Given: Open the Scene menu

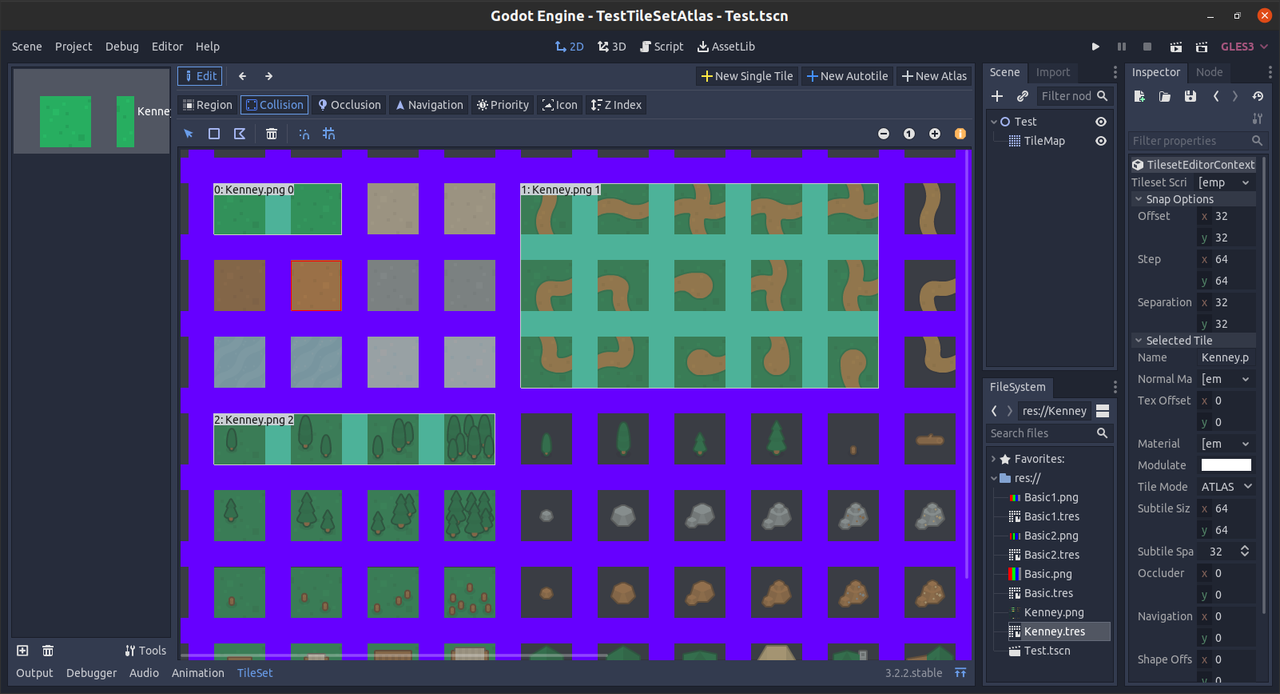Looking at the screenshot, I should click(27, 47).
